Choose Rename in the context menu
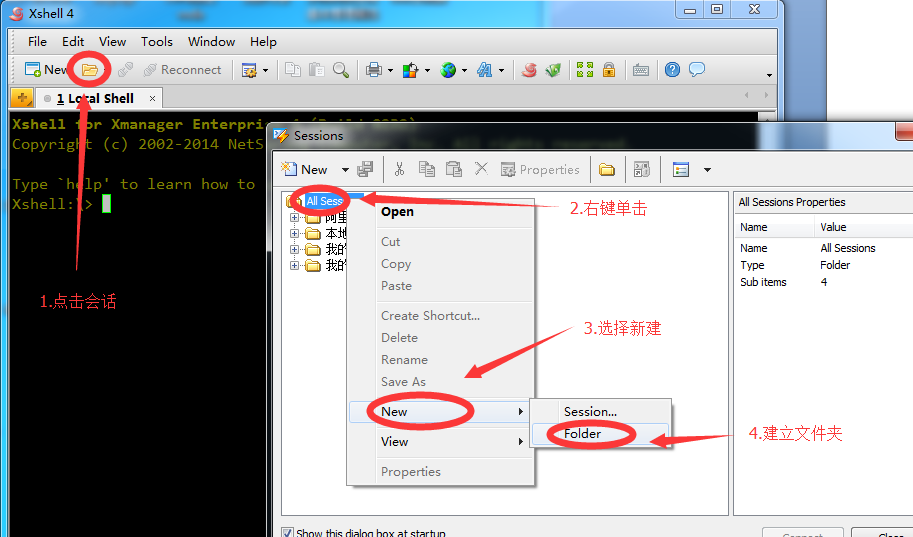913x537 pixels. coord(440,360)
